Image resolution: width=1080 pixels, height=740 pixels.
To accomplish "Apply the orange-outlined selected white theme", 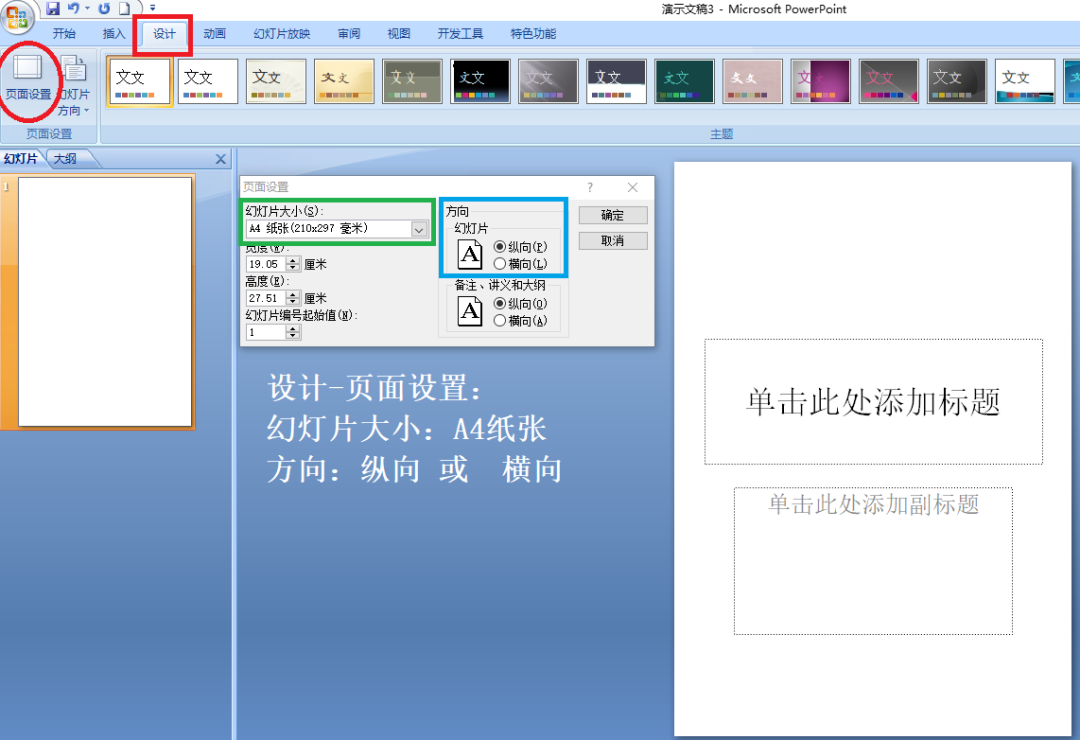I will coord(139,81).
